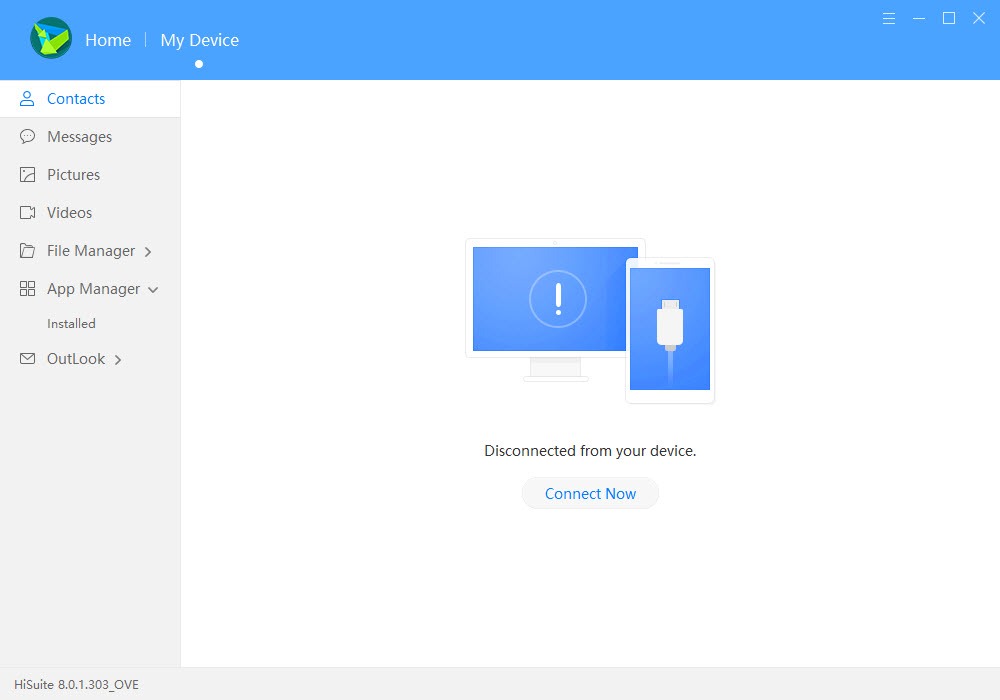Expand the File Manager chevron arrow
The height and width of the screenshot is (700, 1000).
(148, 252)
